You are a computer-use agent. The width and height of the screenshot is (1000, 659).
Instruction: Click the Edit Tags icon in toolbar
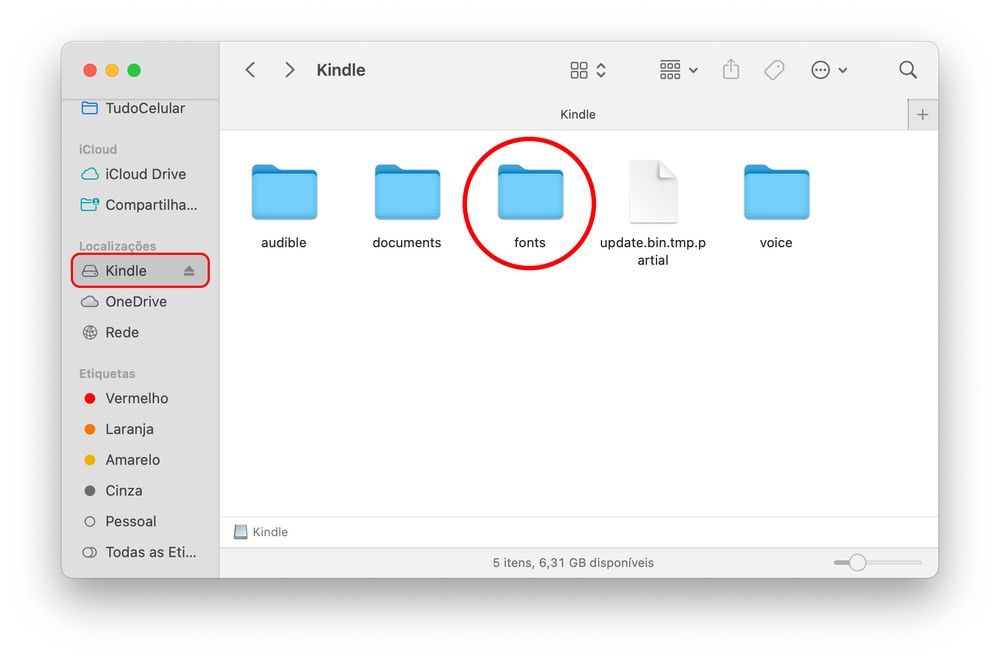click(x=774, y=70)
